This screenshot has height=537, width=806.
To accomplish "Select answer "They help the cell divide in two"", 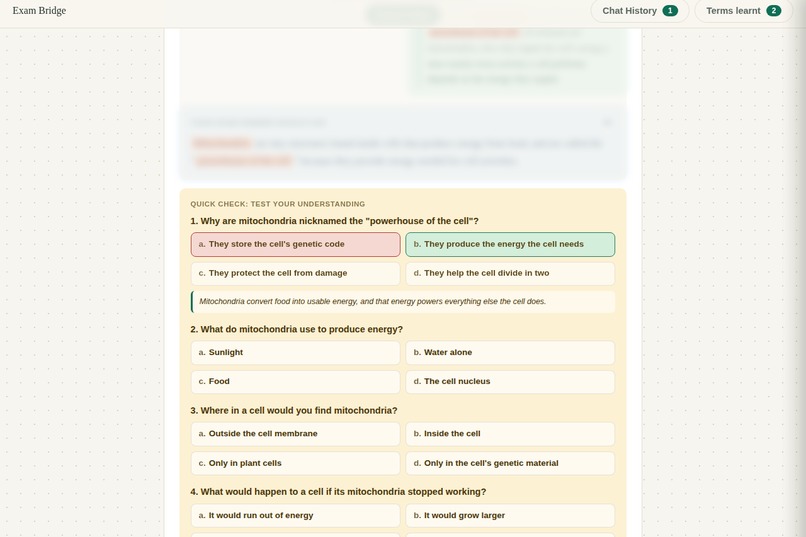I will 510,273.
